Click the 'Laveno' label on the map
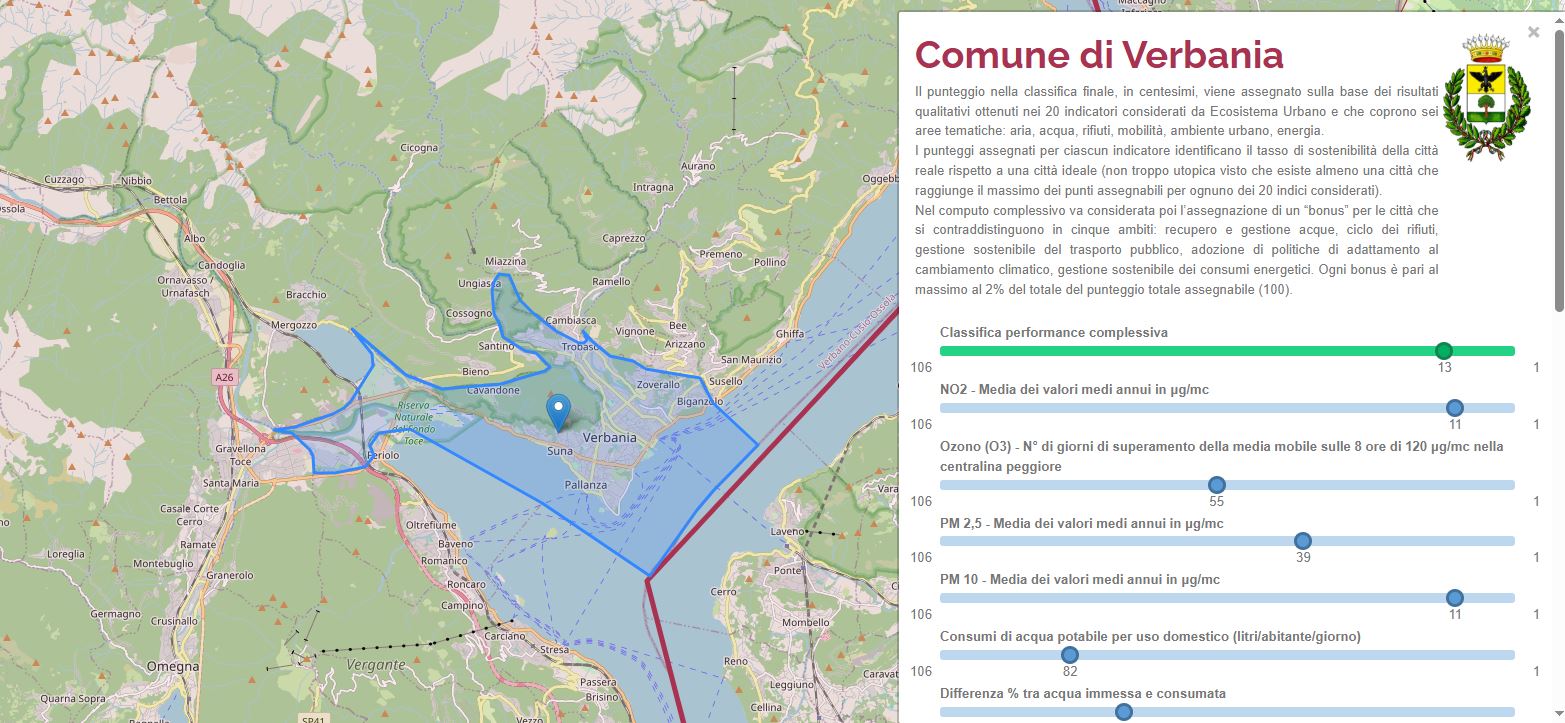Viewport: 1565px width, 723px height. [x=788, y=531]
